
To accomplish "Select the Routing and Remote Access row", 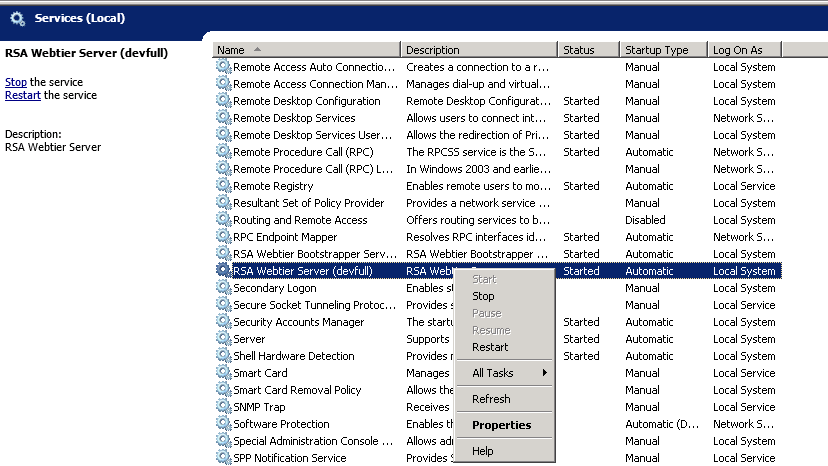I will tap(300, 220).
